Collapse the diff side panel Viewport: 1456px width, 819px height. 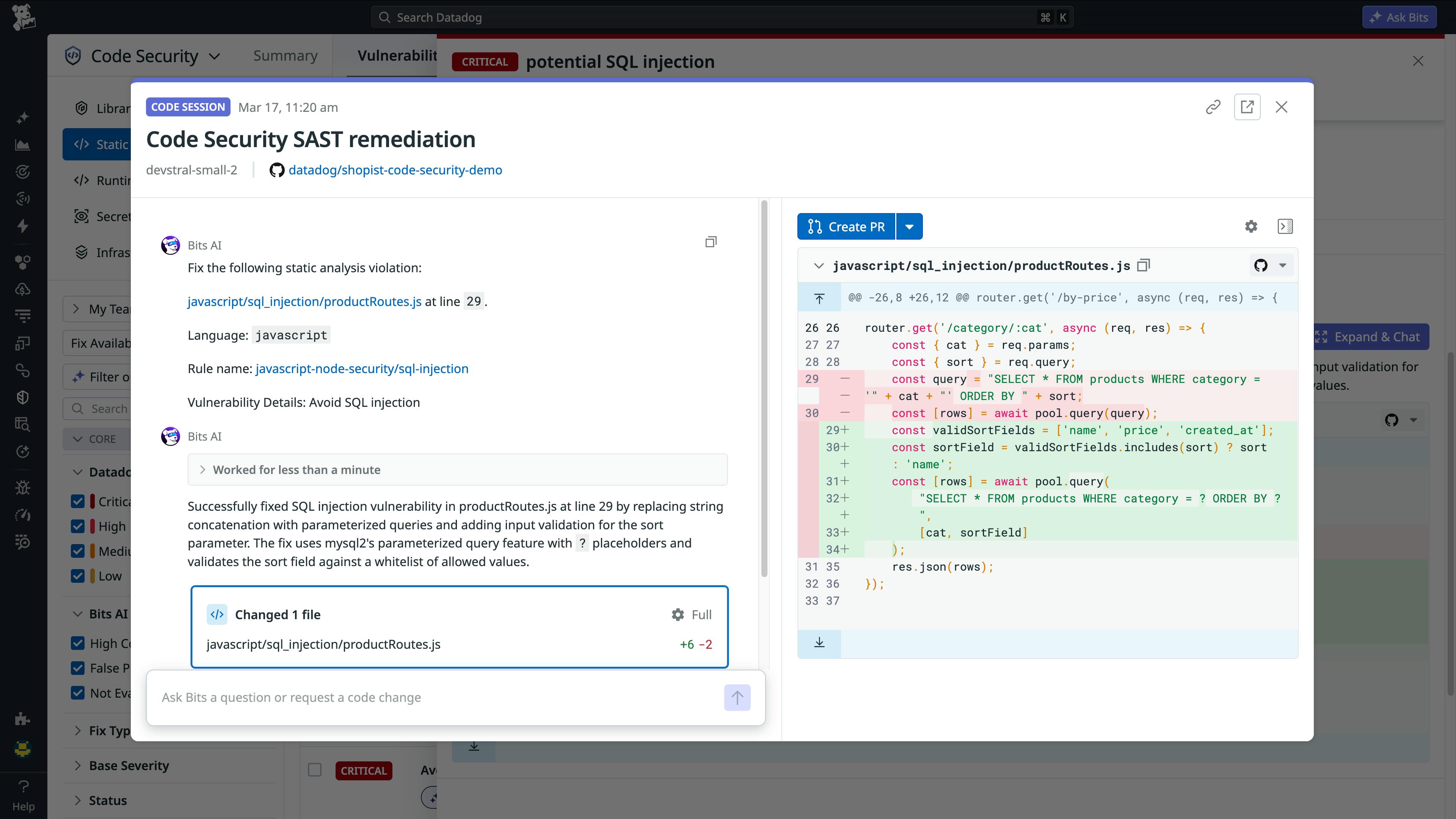tap(1285, 226)
